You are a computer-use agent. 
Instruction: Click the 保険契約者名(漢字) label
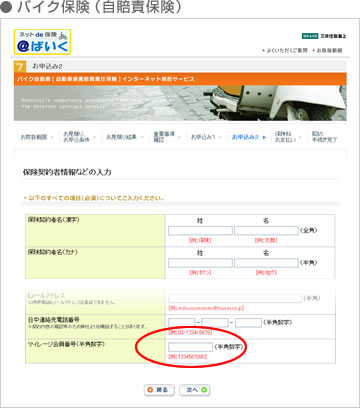[54, 220]
